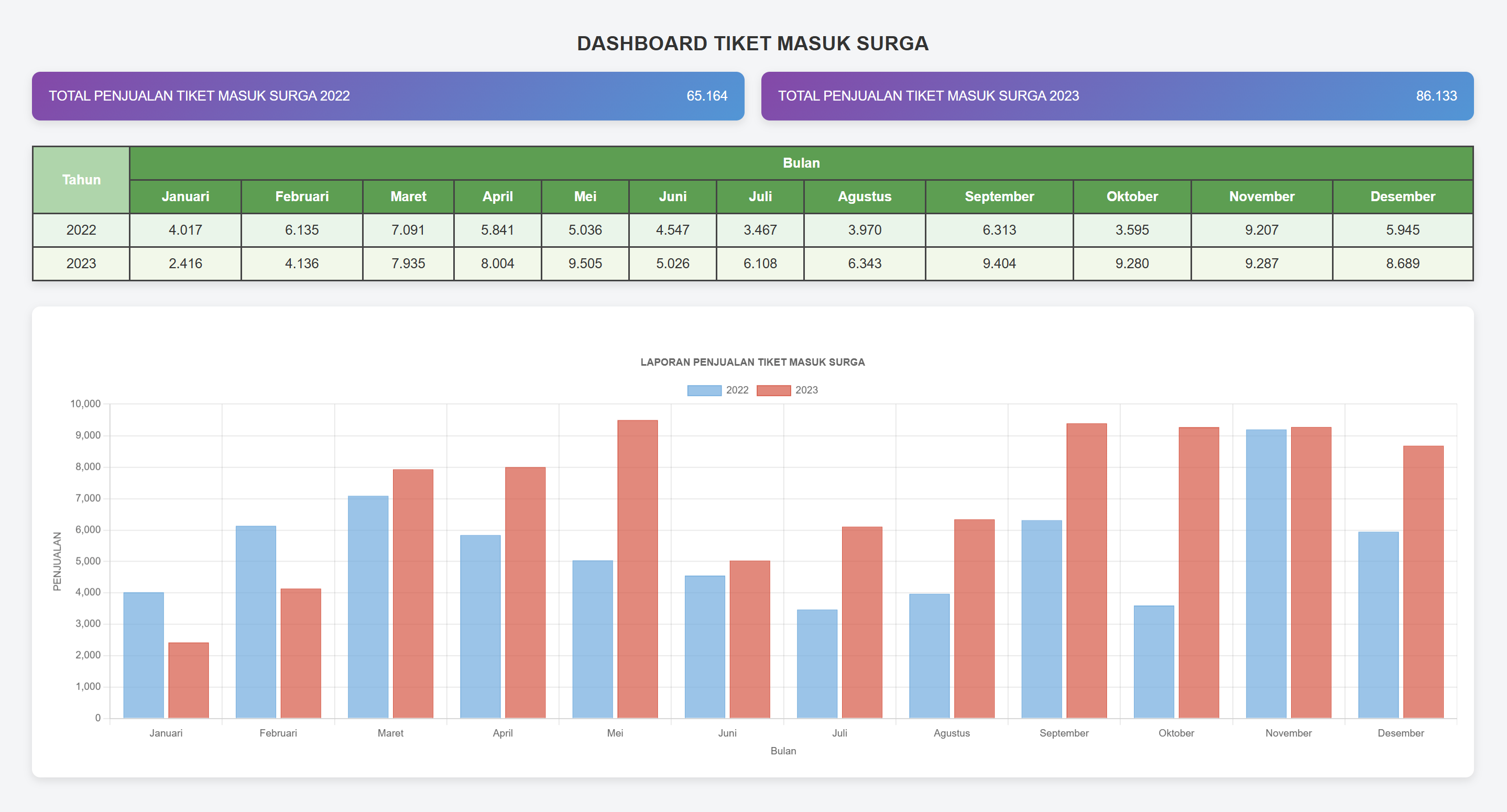Click the 9.207 November 2022 cell

pyautogui.click(x=1261, y=230)
